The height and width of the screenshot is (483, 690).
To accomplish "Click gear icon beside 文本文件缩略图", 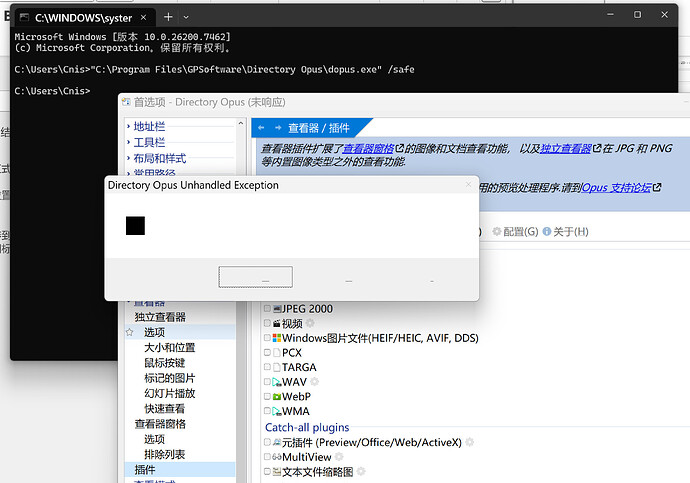I will point(361,472).
